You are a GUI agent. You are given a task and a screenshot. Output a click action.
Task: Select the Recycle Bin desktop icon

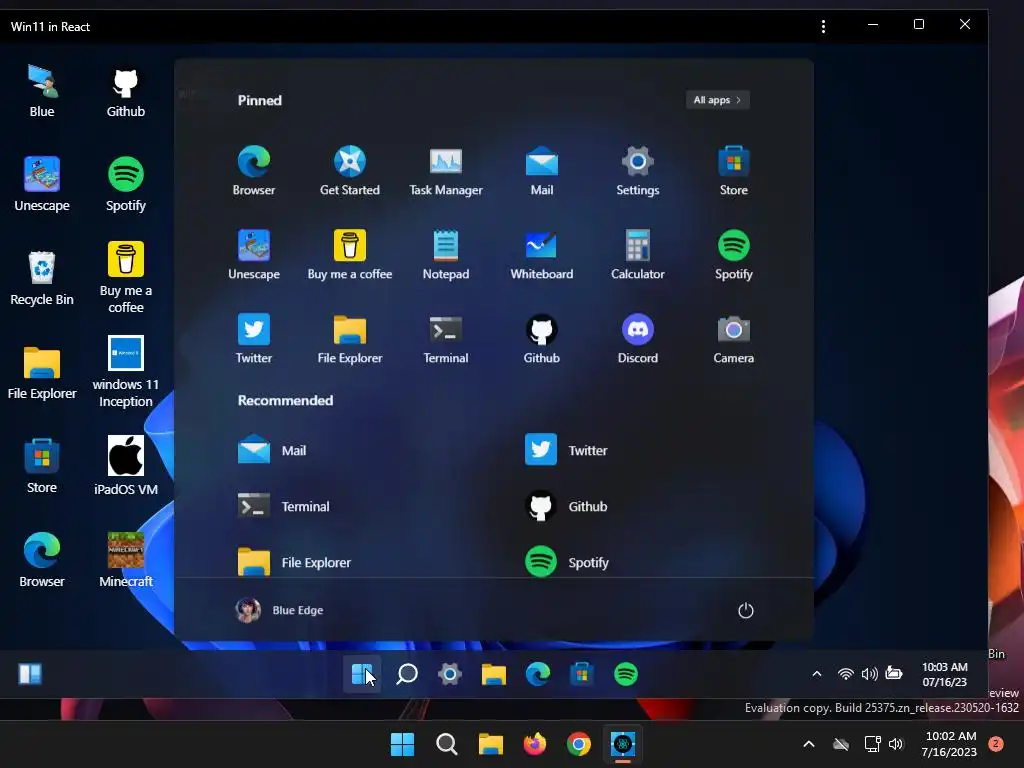tap(42, 279)
